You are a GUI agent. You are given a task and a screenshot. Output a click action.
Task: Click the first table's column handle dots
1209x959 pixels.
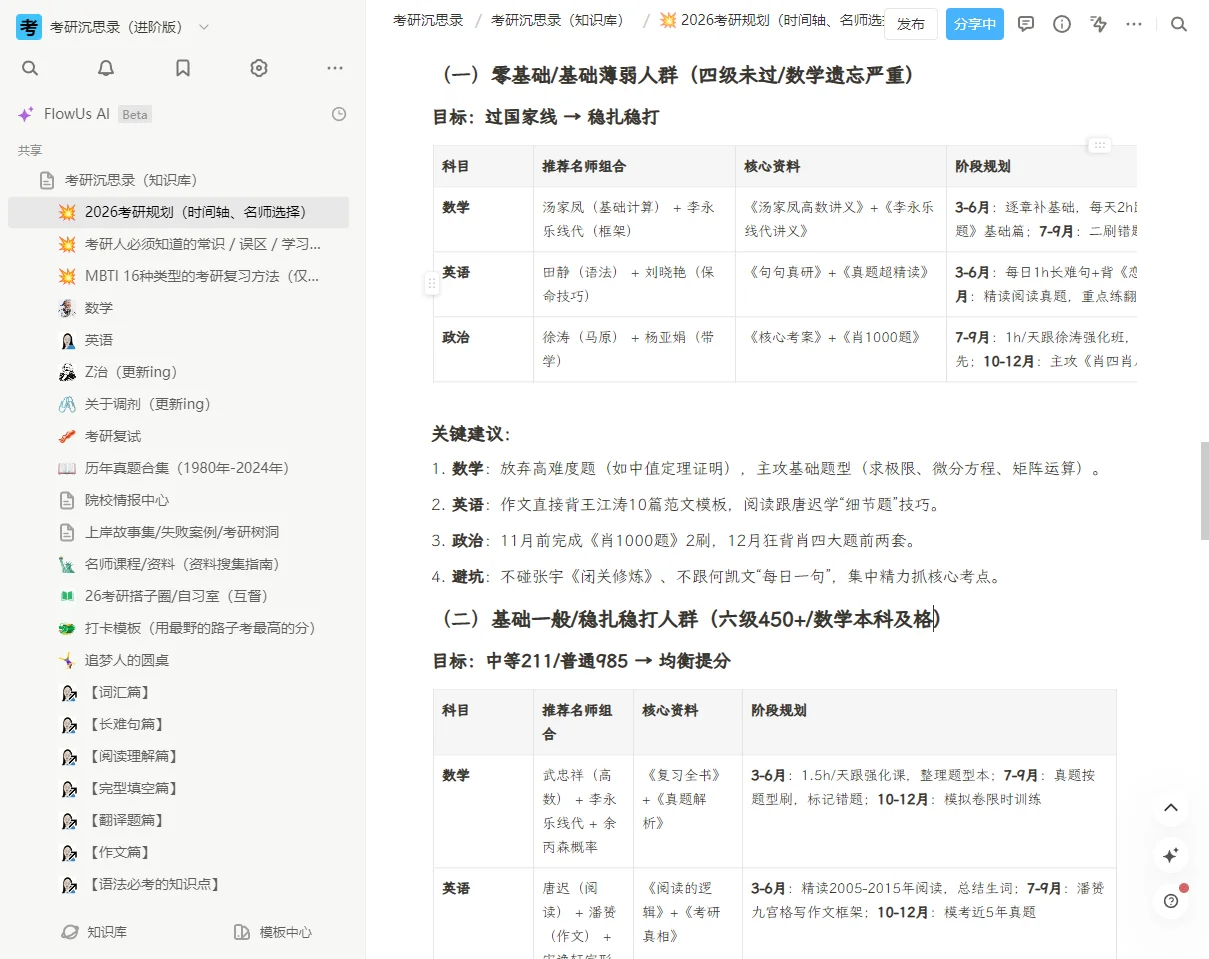1100,145
